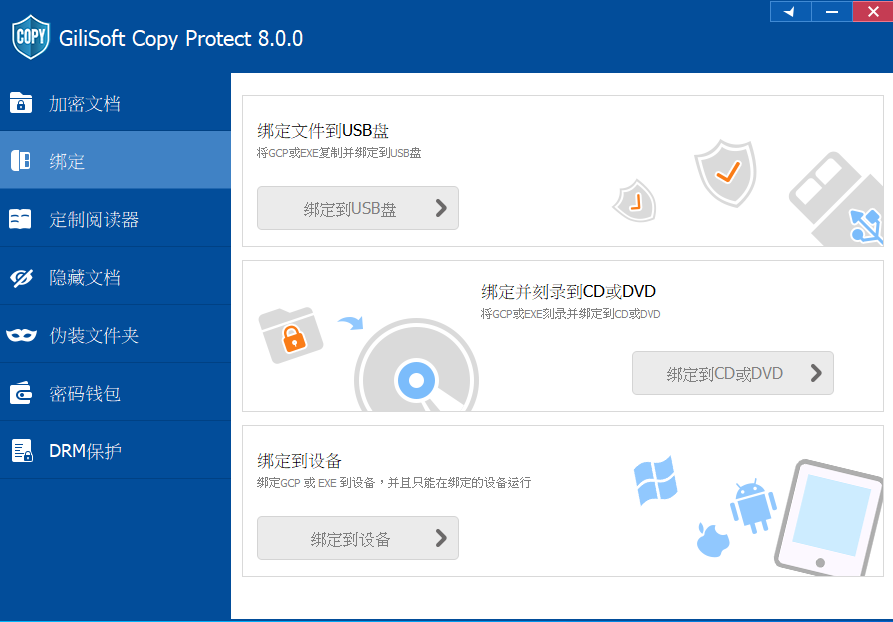Click the 绑定并刻录到CD或DVD heading
The image size is (893, 622).
(x=568, y=292)
